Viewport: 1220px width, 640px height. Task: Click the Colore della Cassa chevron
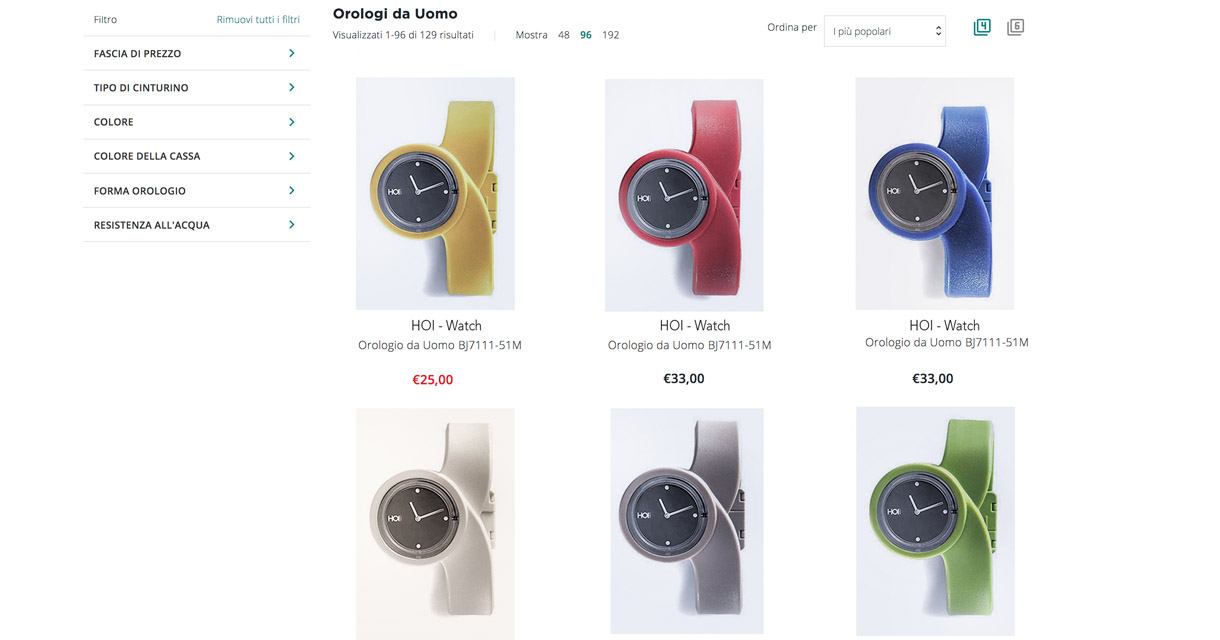tap(291, 156)
